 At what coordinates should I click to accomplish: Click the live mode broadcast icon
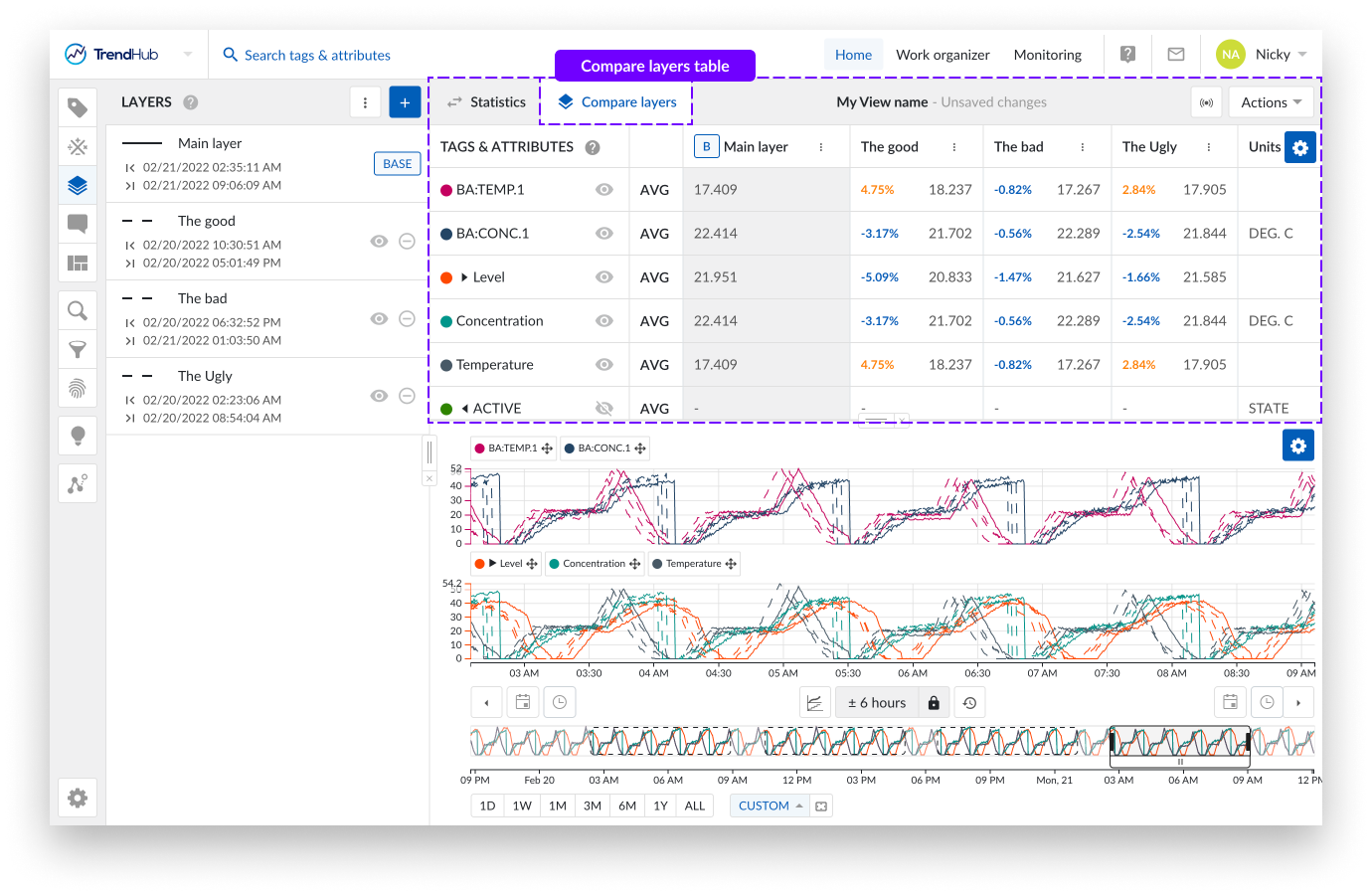tap(1206, 102)
